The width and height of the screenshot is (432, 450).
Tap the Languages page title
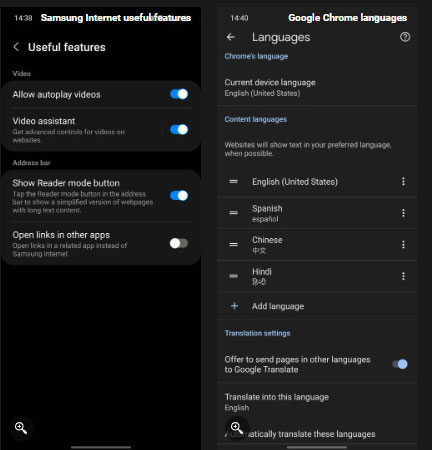281,37
